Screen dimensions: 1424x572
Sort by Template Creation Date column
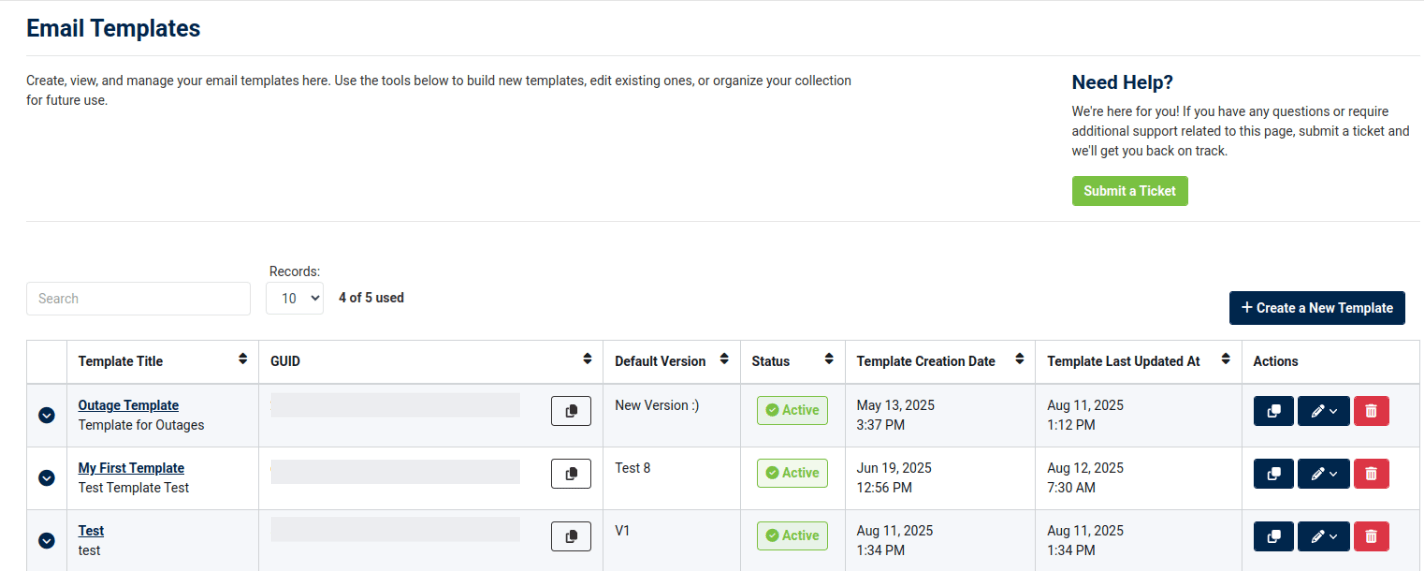(1019, 359)
